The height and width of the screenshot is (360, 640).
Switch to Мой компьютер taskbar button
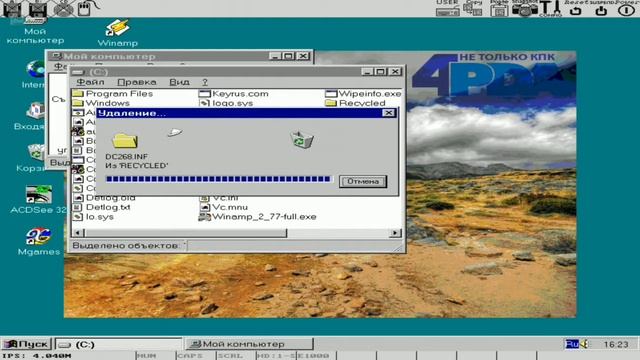click(249, 344)
